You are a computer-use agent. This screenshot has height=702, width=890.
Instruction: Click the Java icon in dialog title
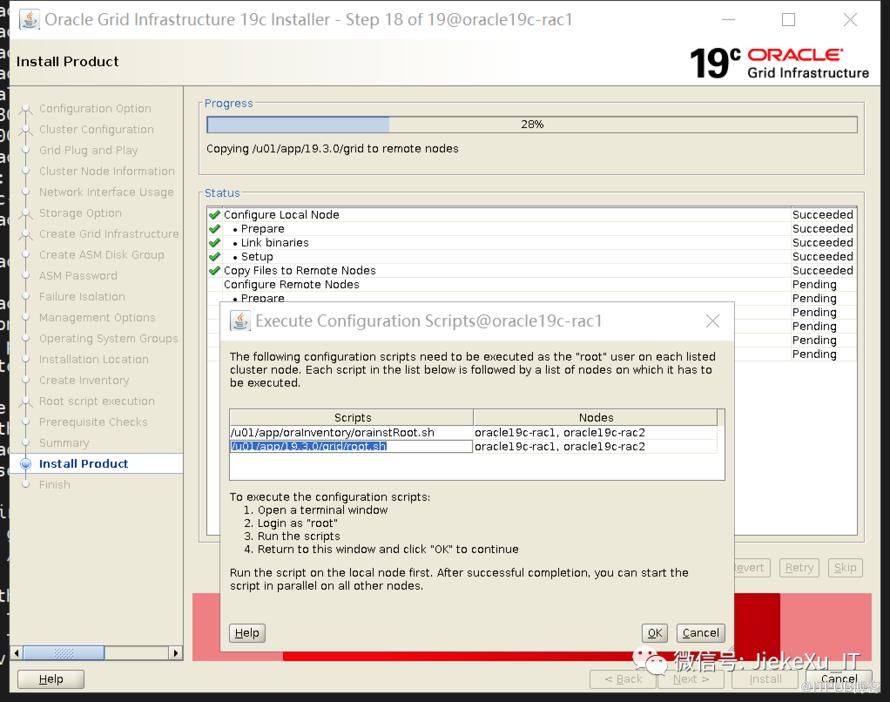click(x=241, y=321)
